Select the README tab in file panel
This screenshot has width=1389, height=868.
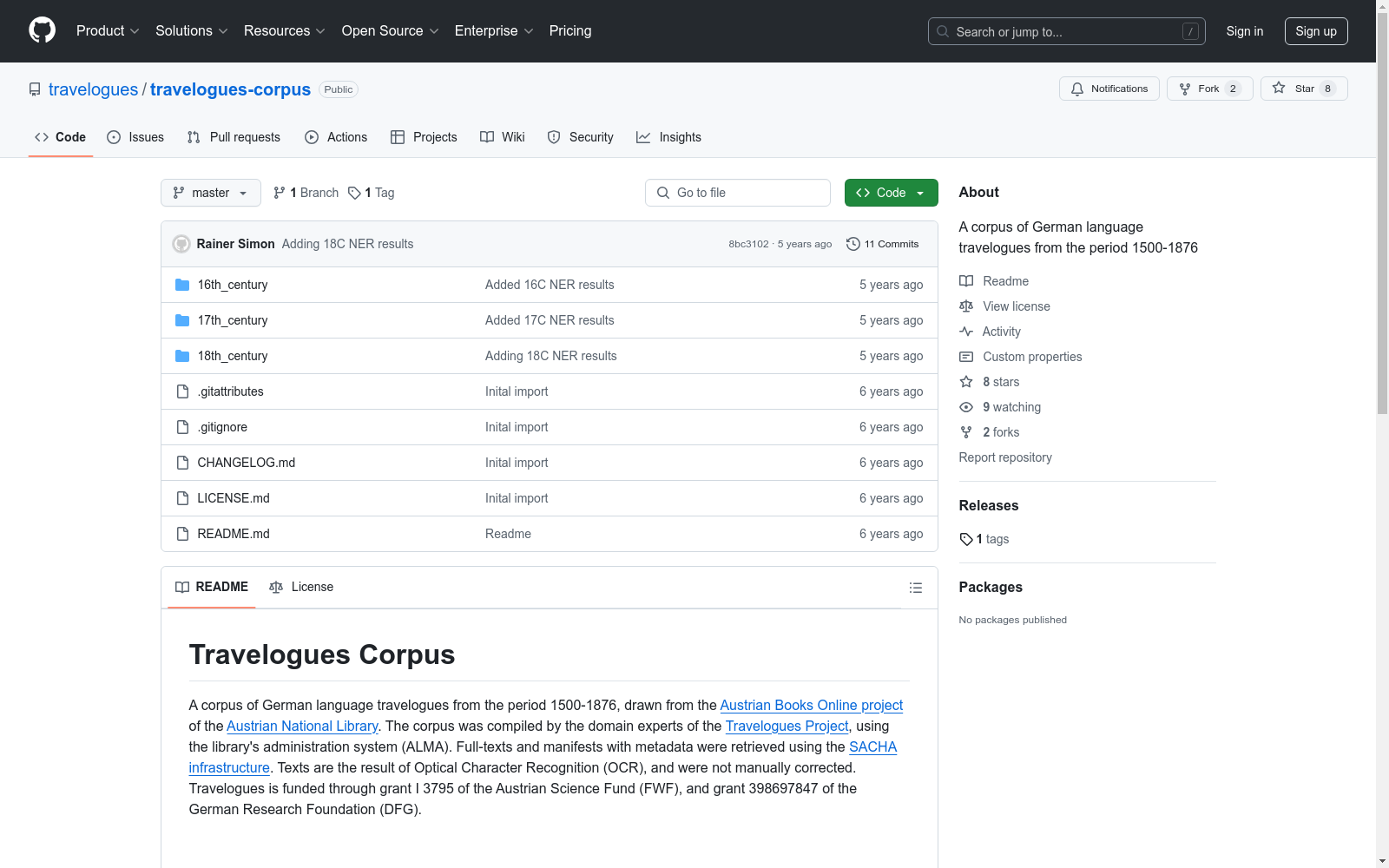[212, 587]
